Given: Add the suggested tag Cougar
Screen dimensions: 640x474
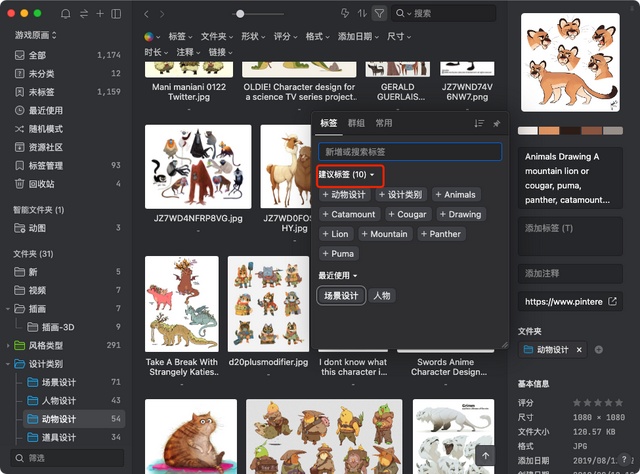Looking at the screenshot, I should 407,214.
